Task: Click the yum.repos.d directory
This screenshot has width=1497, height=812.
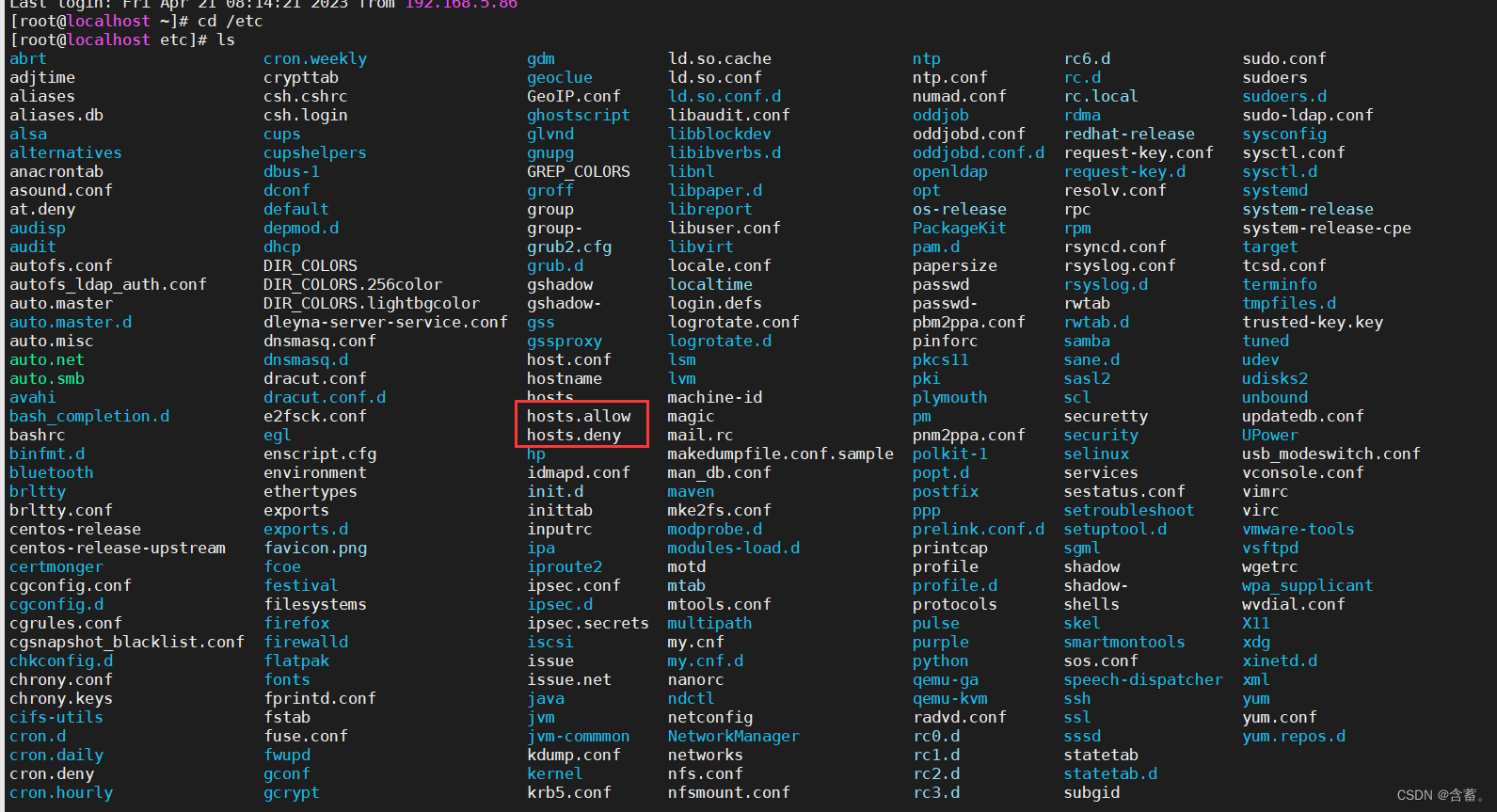Action: point(1294,736)
